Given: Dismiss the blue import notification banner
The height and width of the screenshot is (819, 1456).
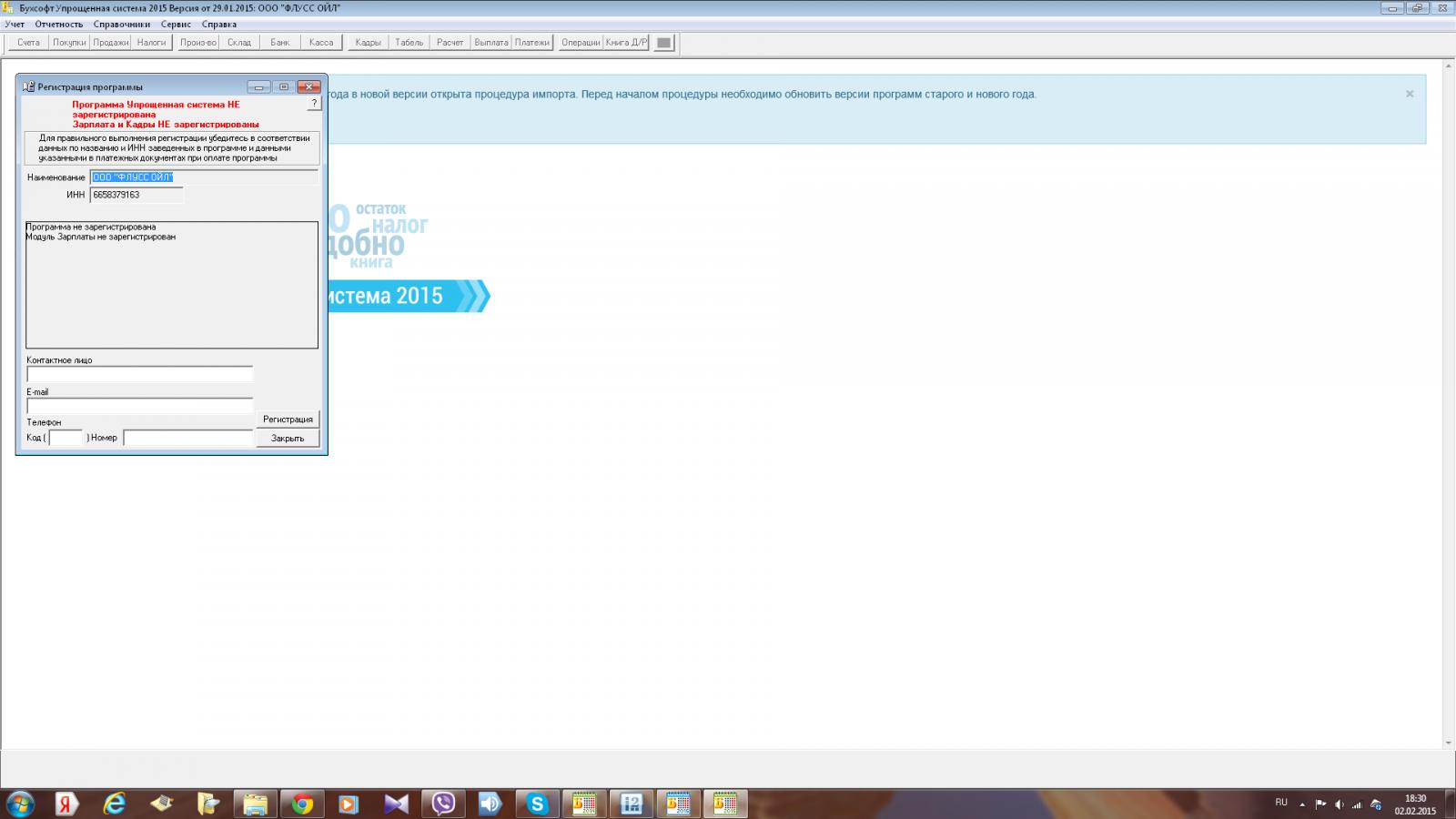Looking at the screenshot, I should 1409,94.
